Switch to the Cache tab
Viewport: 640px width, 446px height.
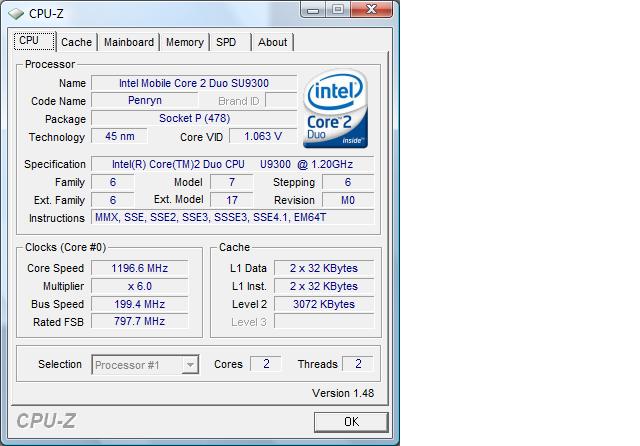(77, 42)
